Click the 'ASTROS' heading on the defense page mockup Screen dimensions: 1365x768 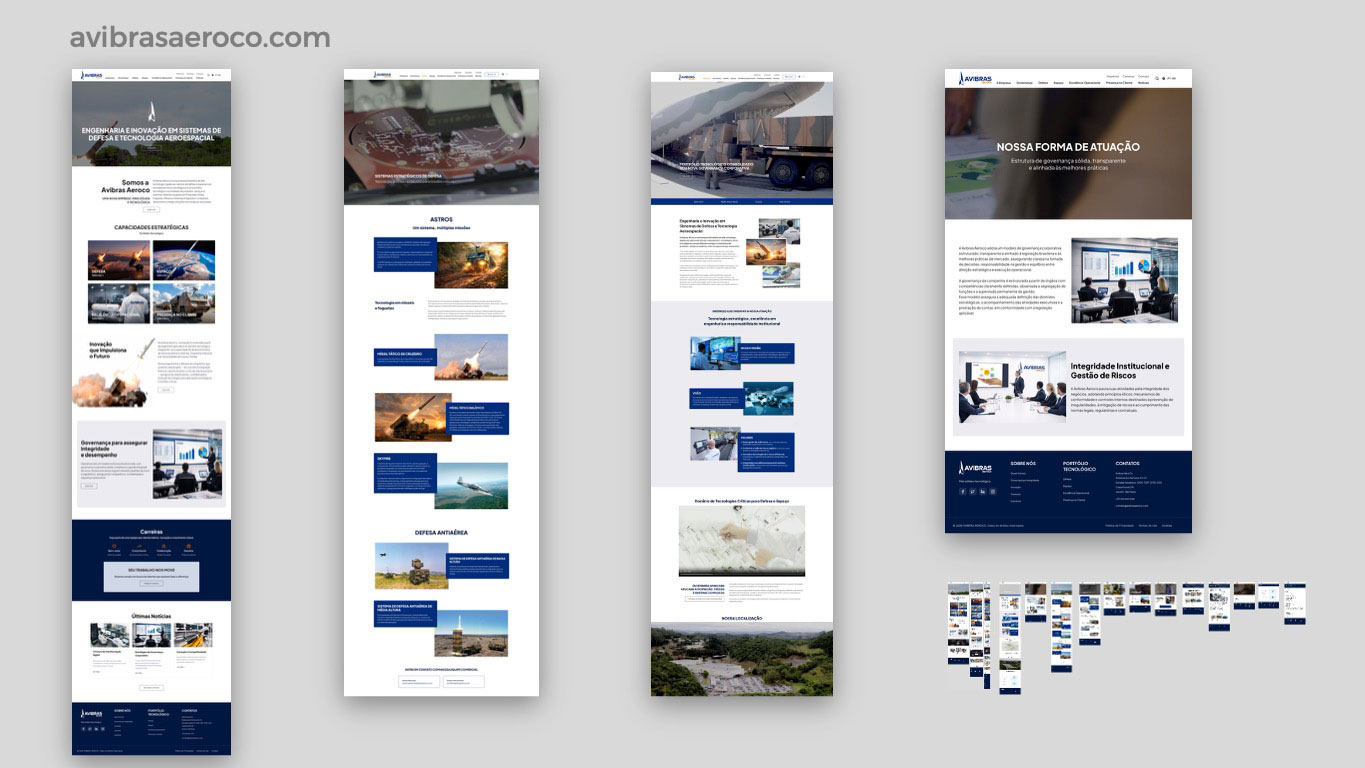[x=441, y=219]
